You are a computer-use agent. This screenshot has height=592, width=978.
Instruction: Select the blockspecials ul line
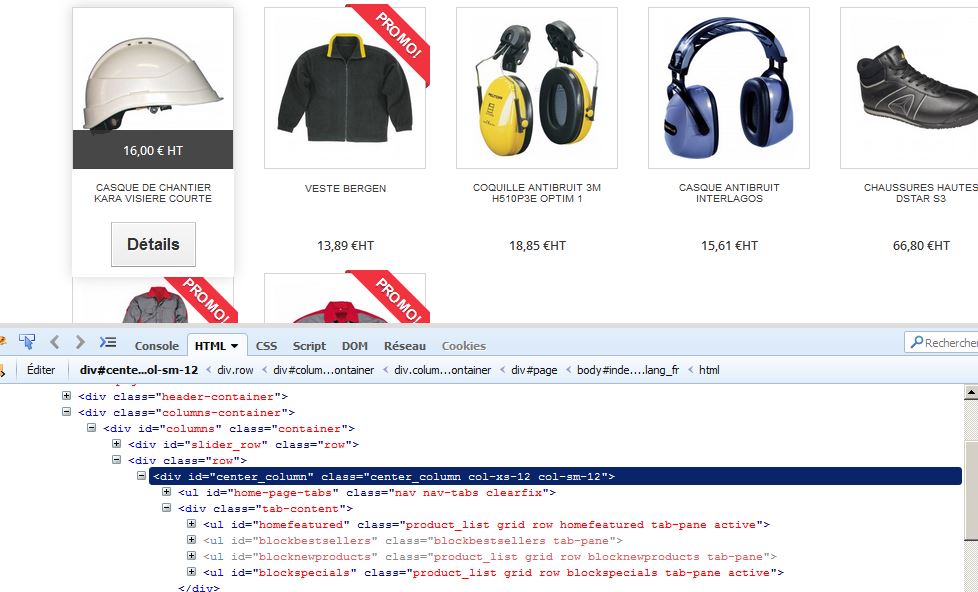click(493, 573)
